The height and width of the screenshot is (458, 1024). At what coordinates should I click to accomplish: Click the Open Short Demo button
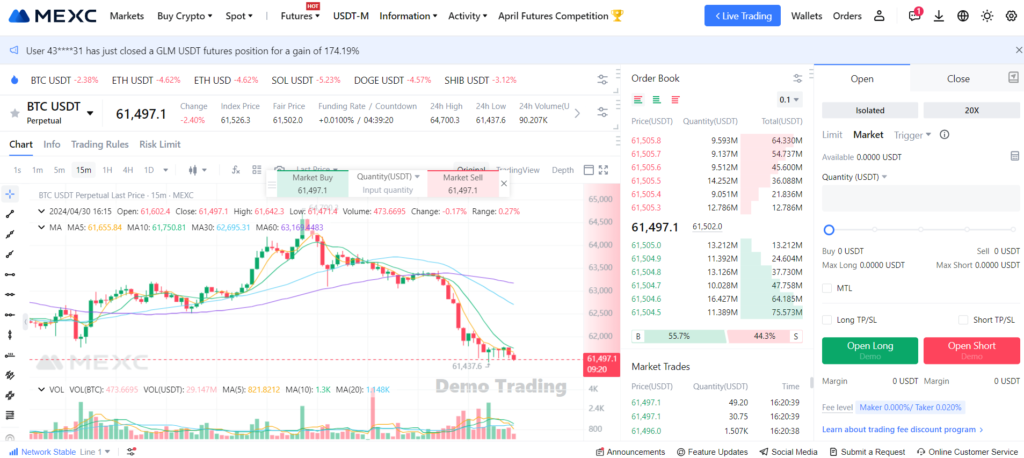click(972, 350)
